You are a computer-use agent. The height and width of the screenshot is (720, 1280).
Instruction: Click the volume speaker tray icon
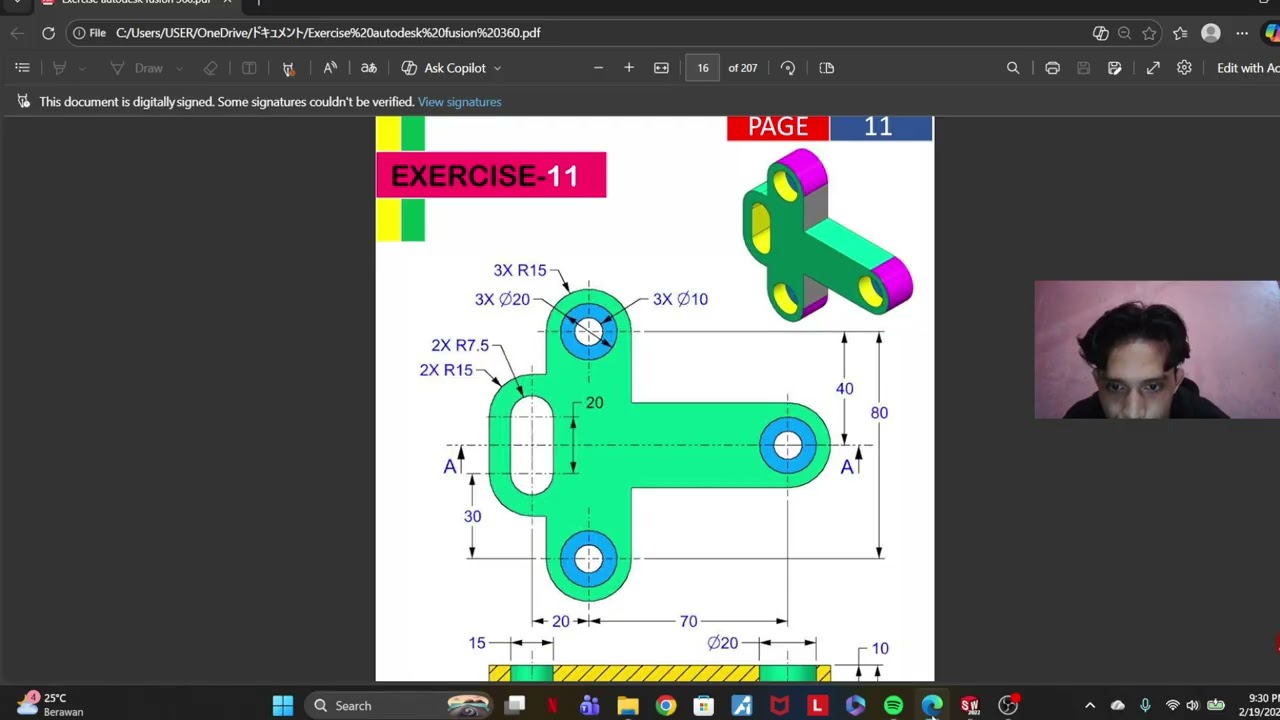(x=1192, y=706)
